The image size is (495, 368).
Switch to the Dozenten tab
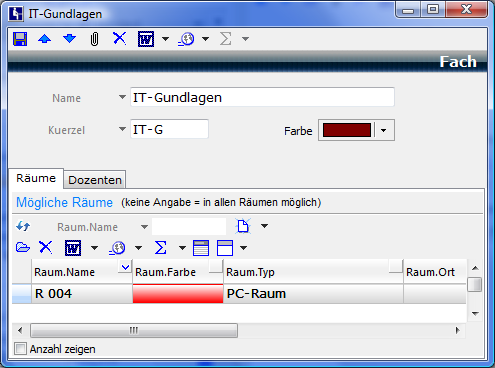95,180
